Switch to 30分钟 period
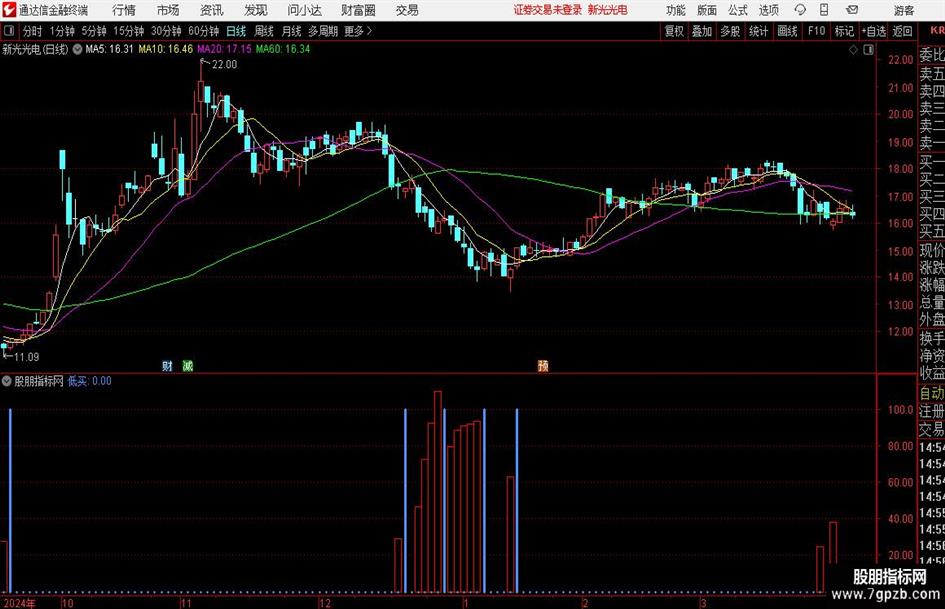 [x=166, y=31]
